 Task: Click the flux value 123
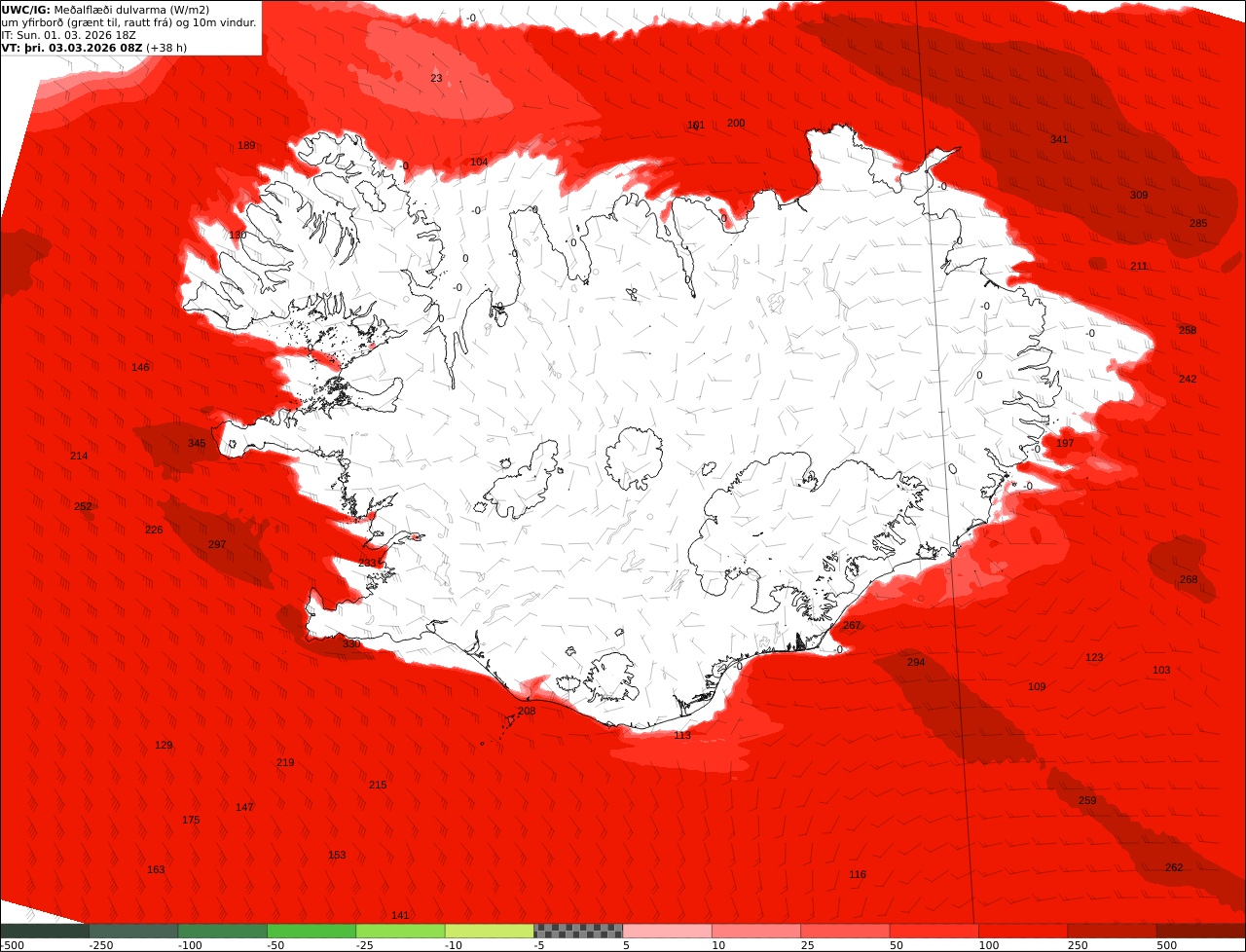coord(1094,657)
